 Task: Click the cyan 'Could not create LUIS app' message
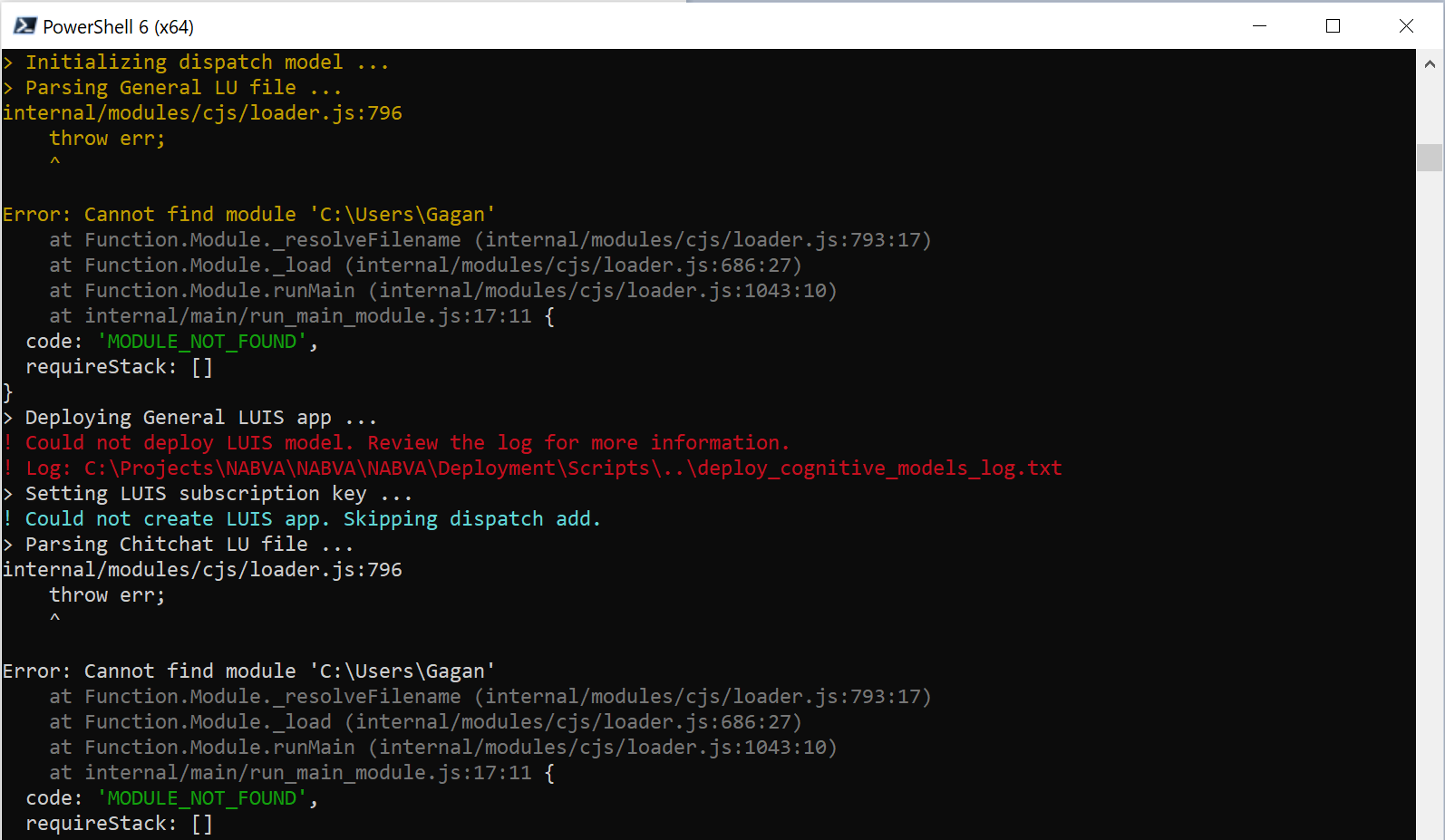302,519
